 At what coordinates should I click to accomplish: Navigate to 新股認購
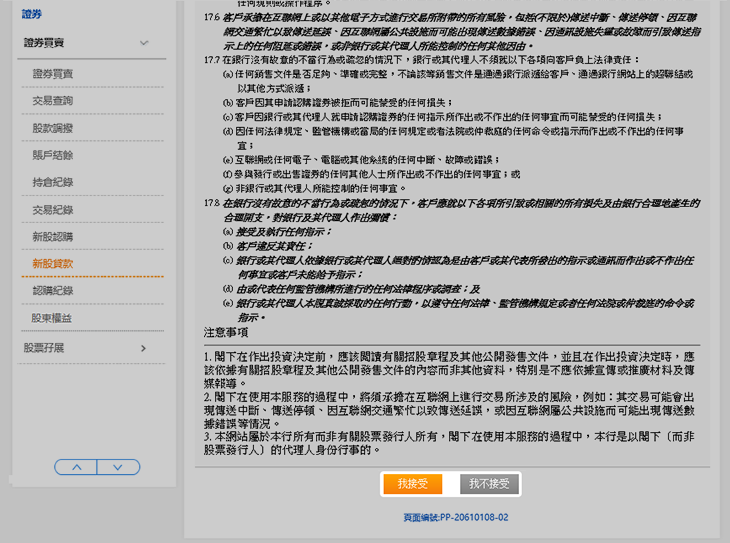click(x=52, y=237)
